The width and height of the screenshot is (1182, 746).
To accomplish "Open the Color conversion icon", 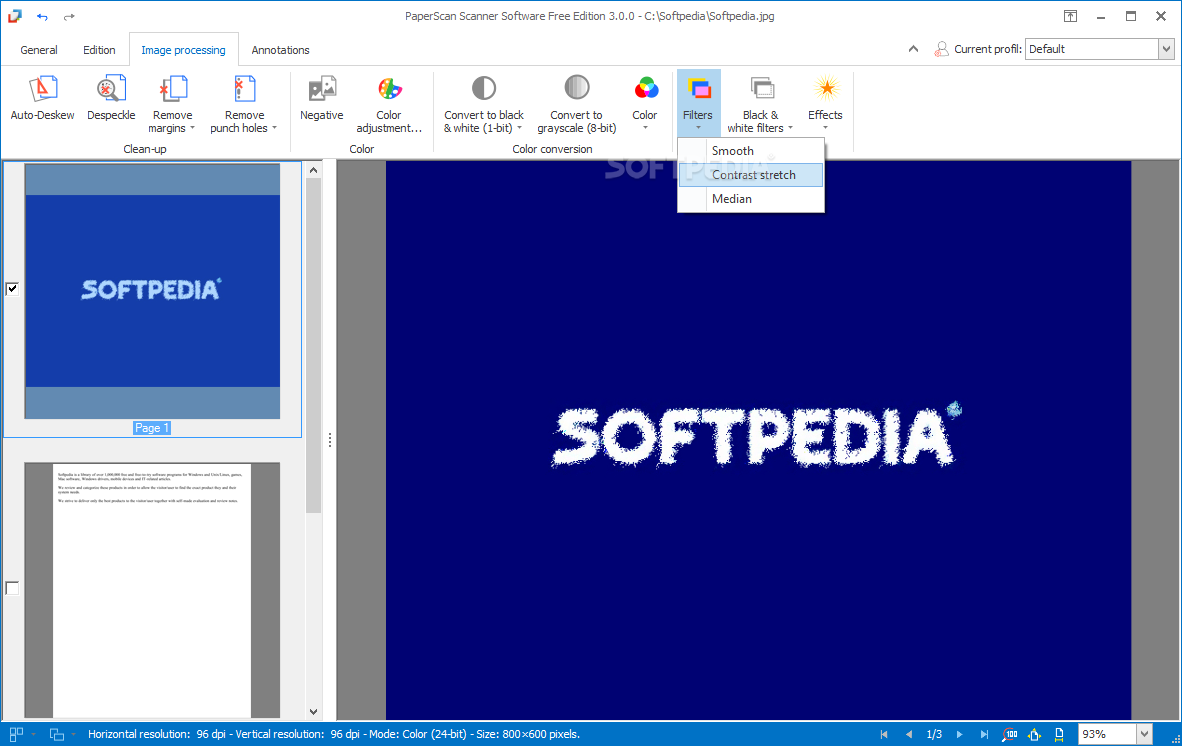I will point(645,89).
